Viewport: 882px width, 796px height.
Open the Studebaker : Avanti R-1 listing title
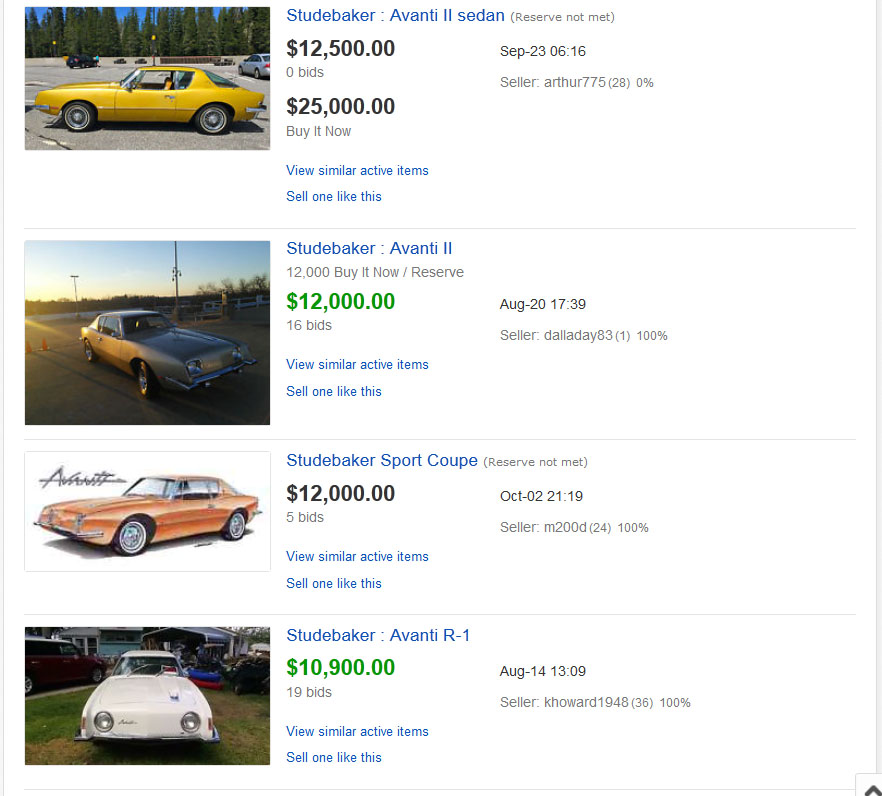pyautogui.click(x=378, y=636)
